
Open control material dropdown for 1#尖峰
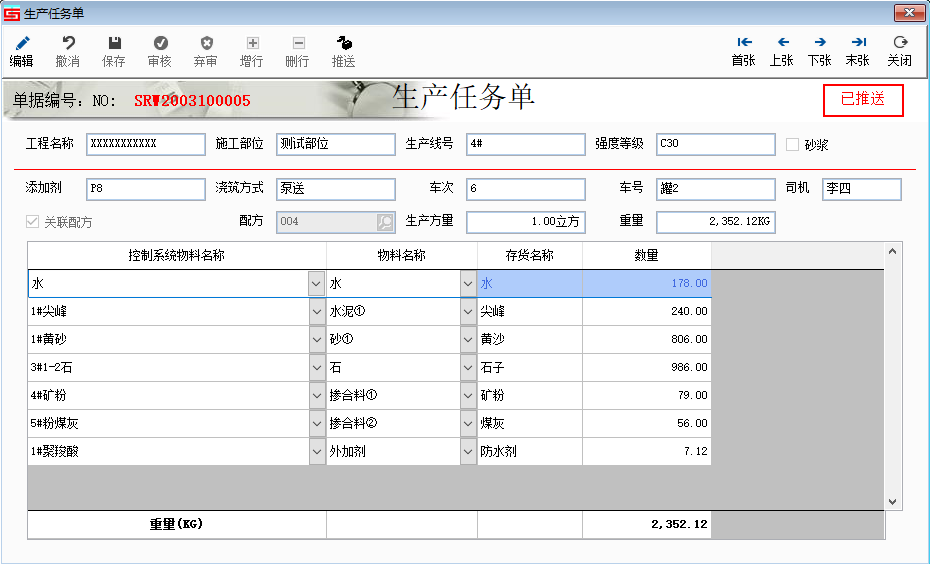click(315, 312)
